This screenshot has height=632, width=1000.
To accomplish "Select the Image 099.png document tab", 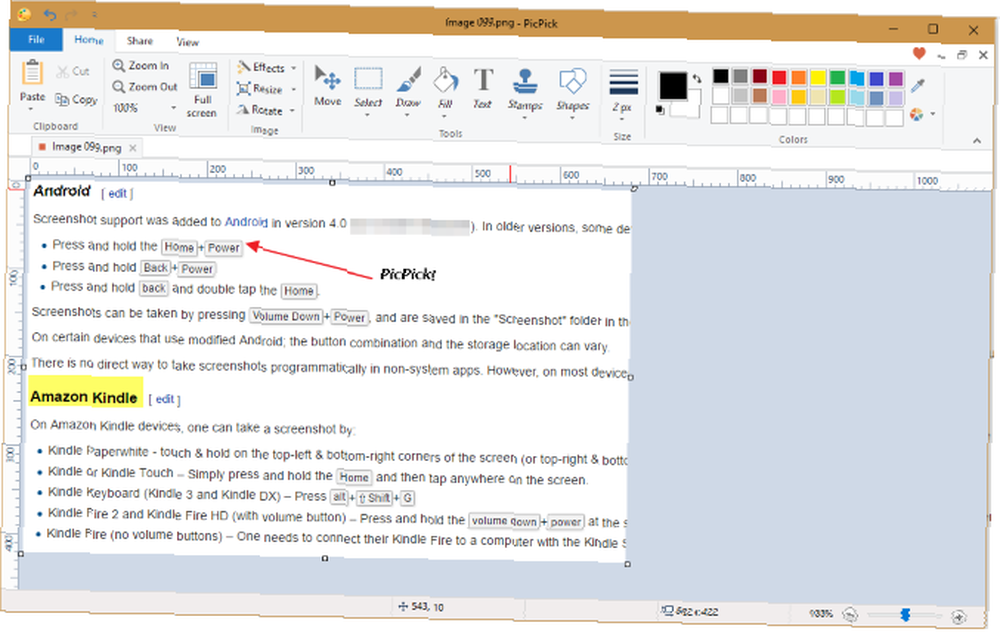I will pyautogui.click(x=86, y=147).
